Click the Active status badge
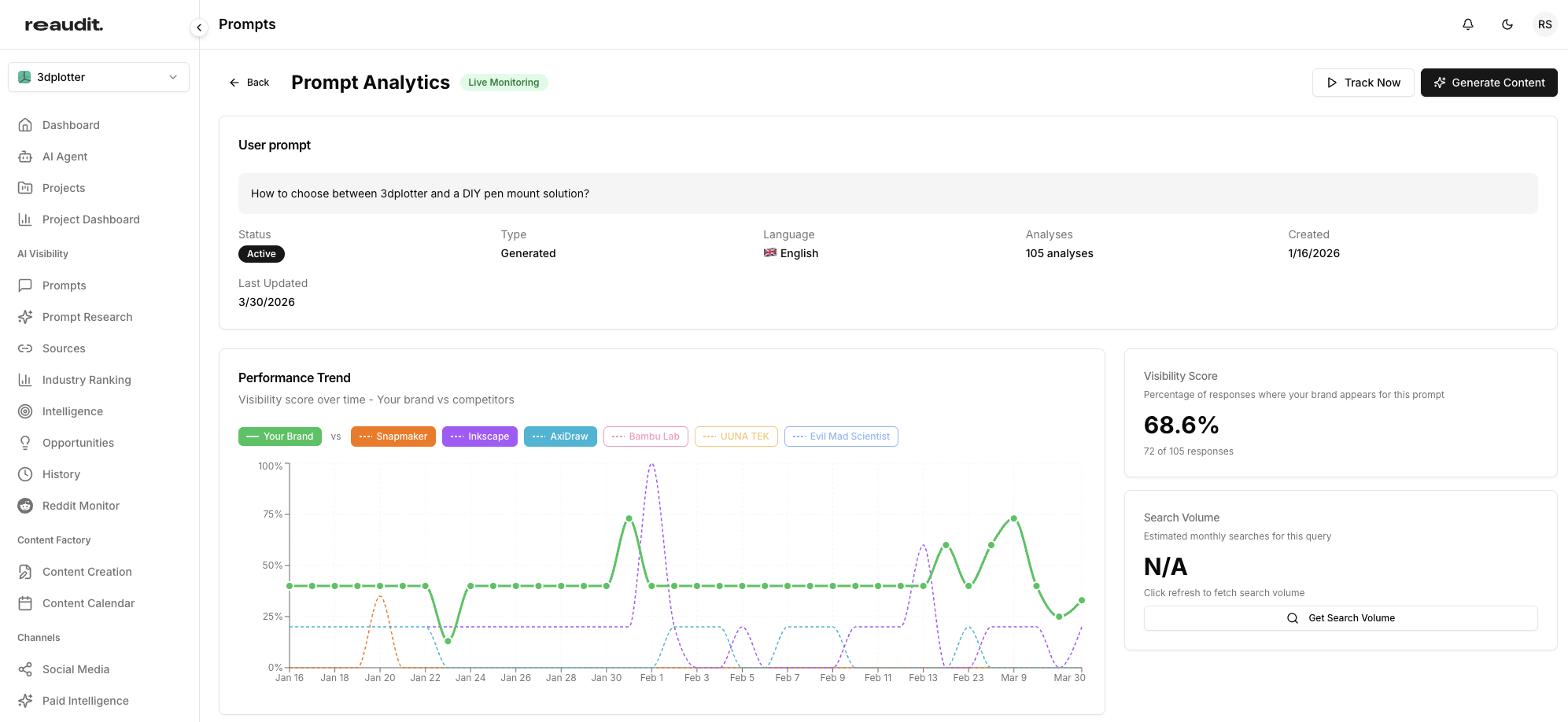The image size is (1568, 722). pos(261,254)
